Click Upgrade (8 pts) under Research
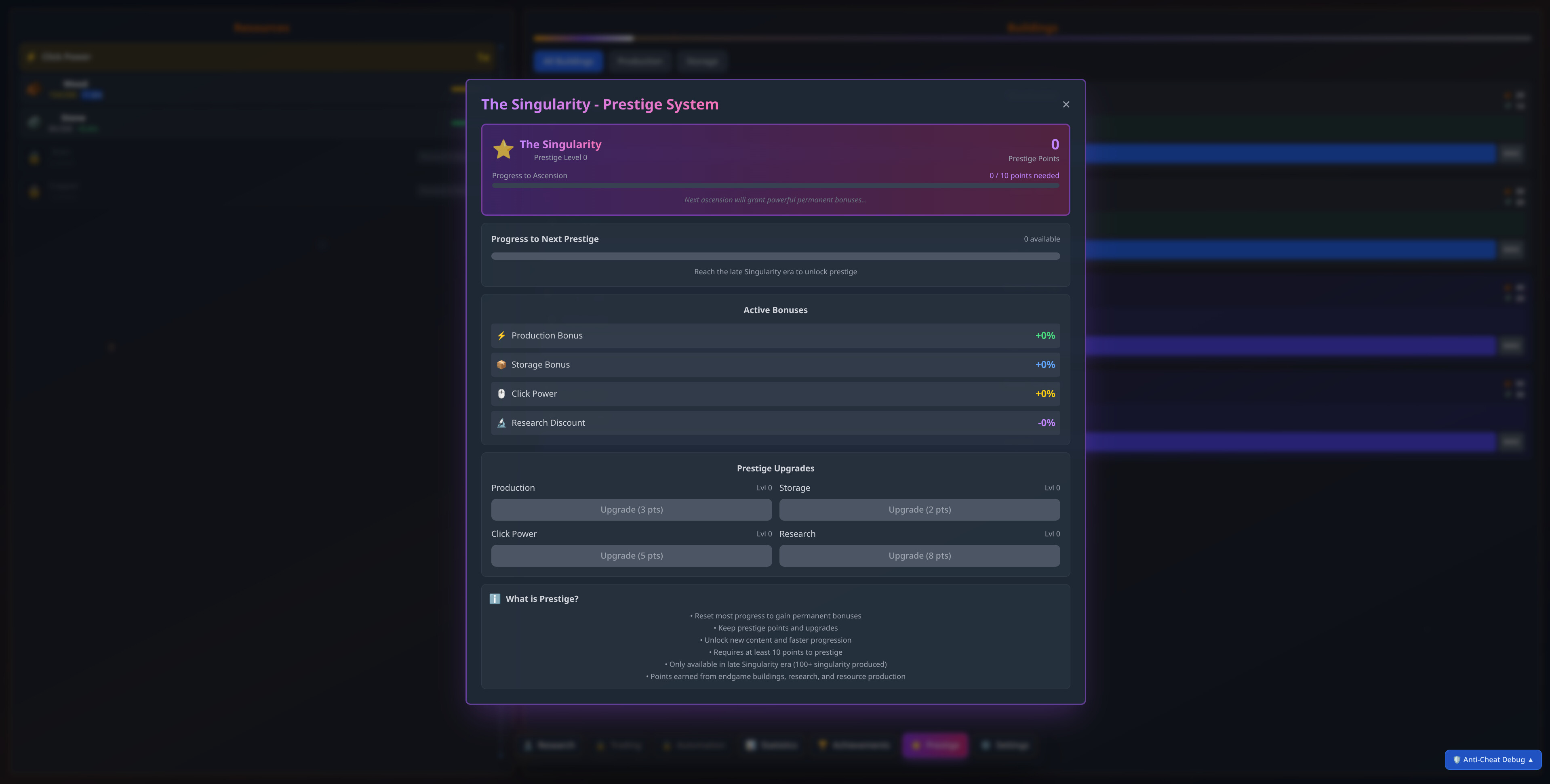 click(919, 555)
